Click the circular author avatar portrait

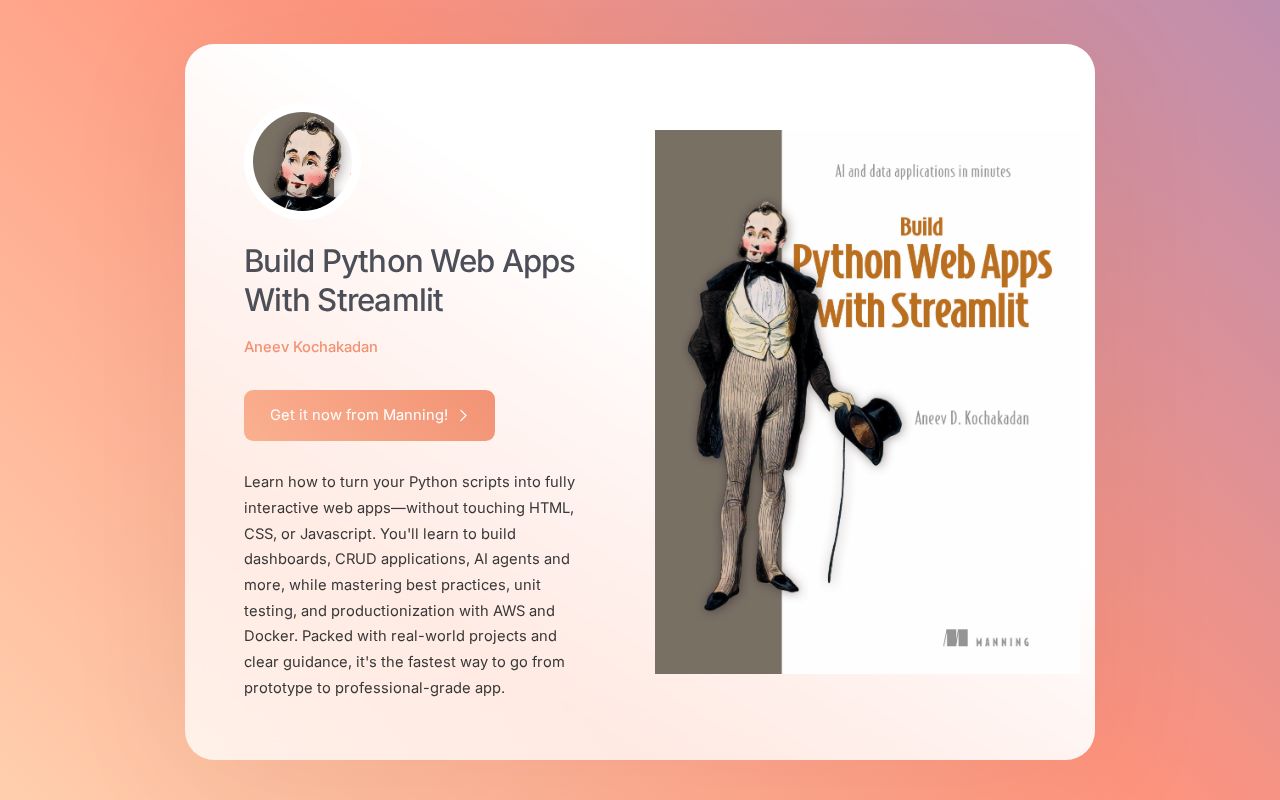point(302,161)
